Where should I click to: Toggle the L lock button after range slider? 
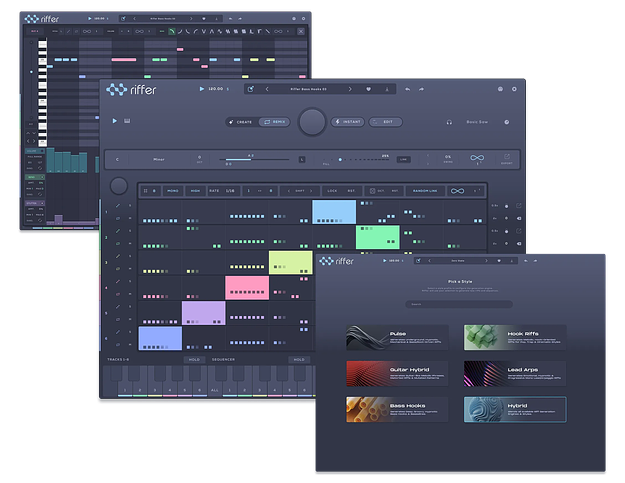coord(302,159)
